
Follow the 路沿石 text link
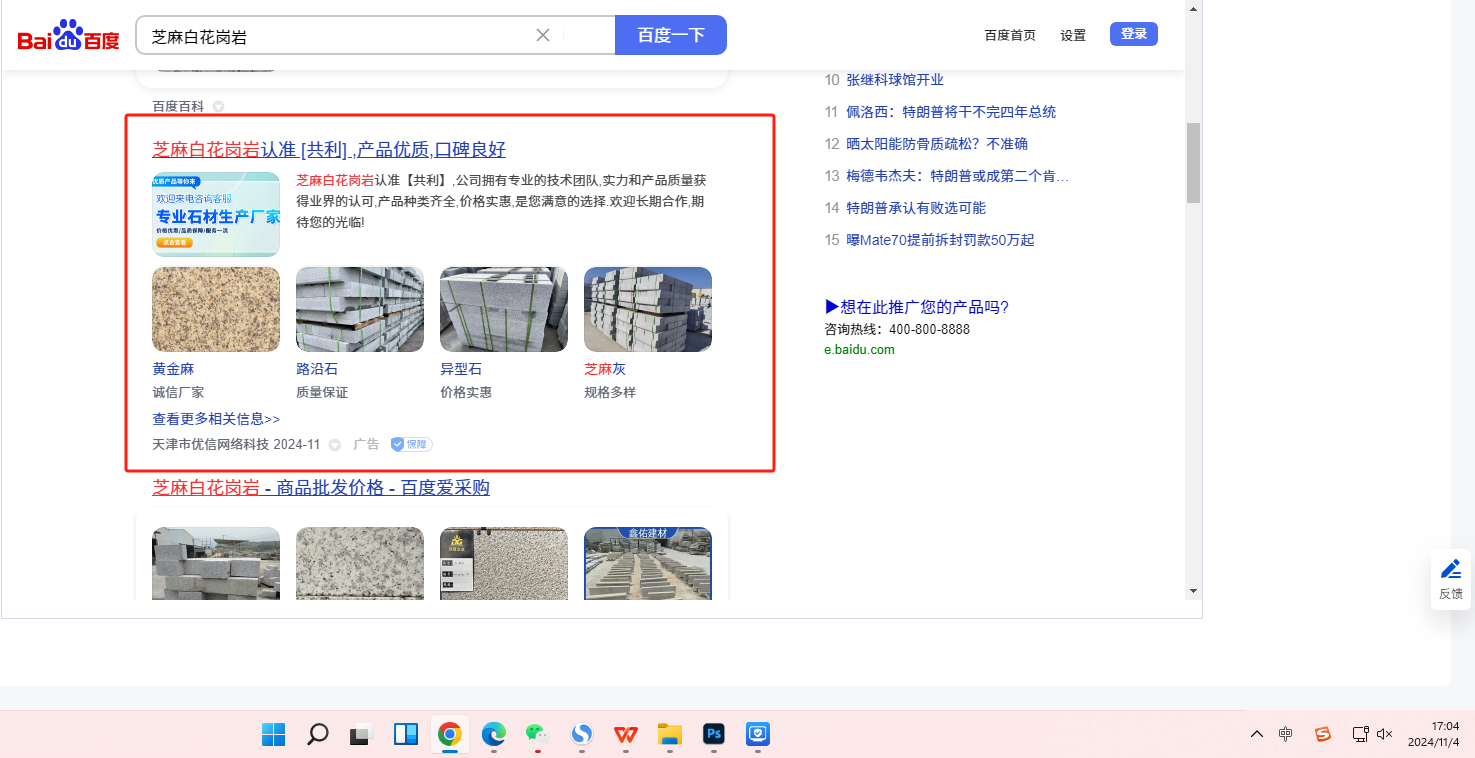pyautogui.click(x=317, y=369)
